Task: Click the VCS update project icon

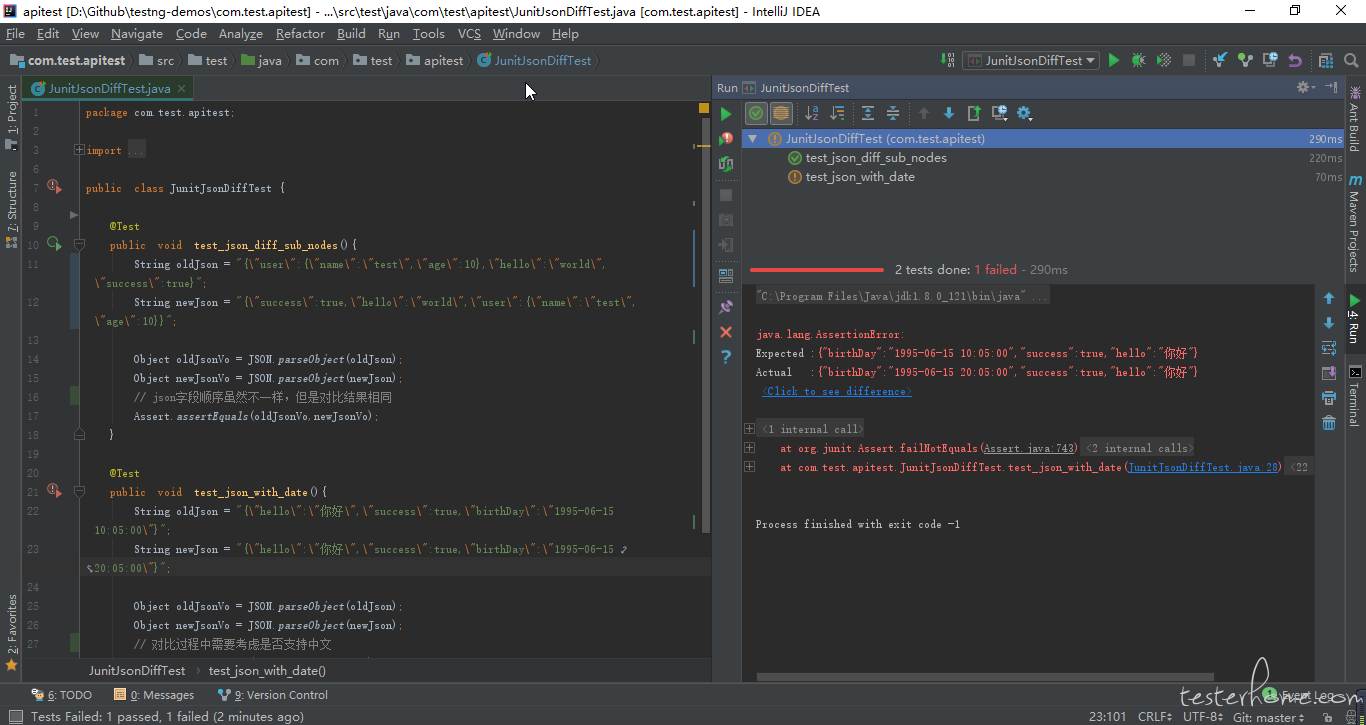Action: [1220, 60]
